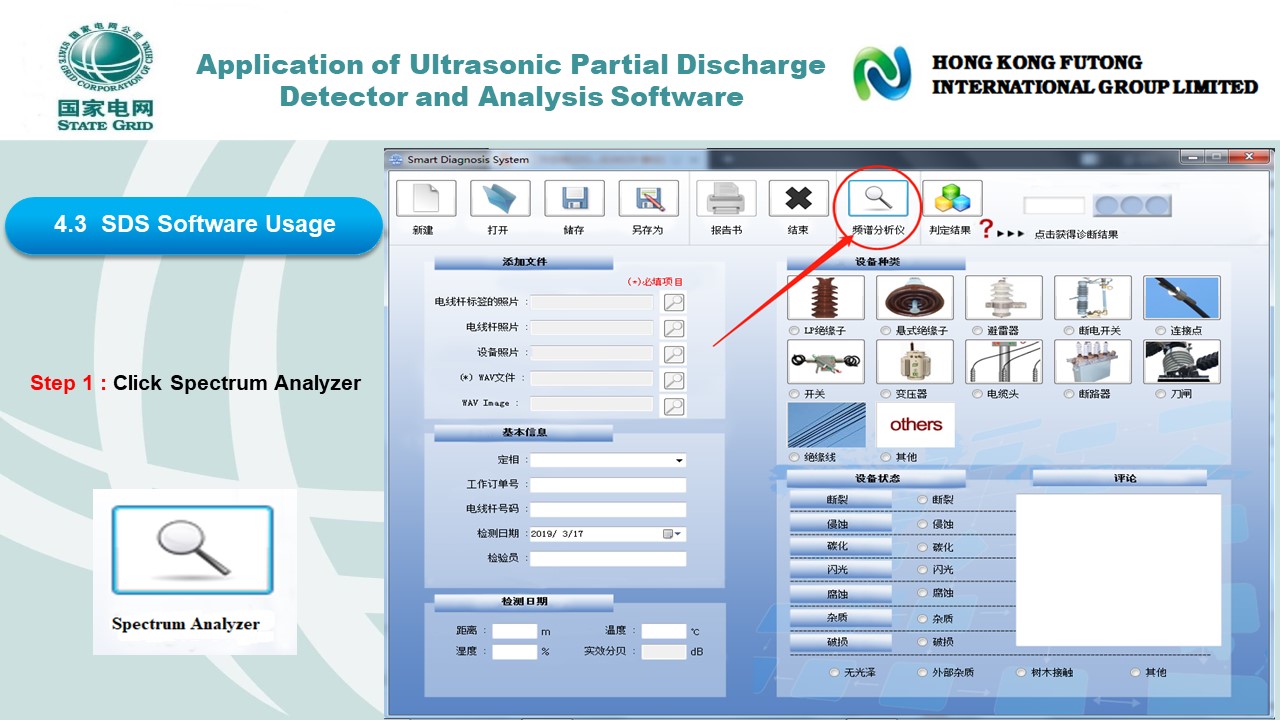
Task: Save using the 储存 floppy disk icon
Action: (574, 198)
